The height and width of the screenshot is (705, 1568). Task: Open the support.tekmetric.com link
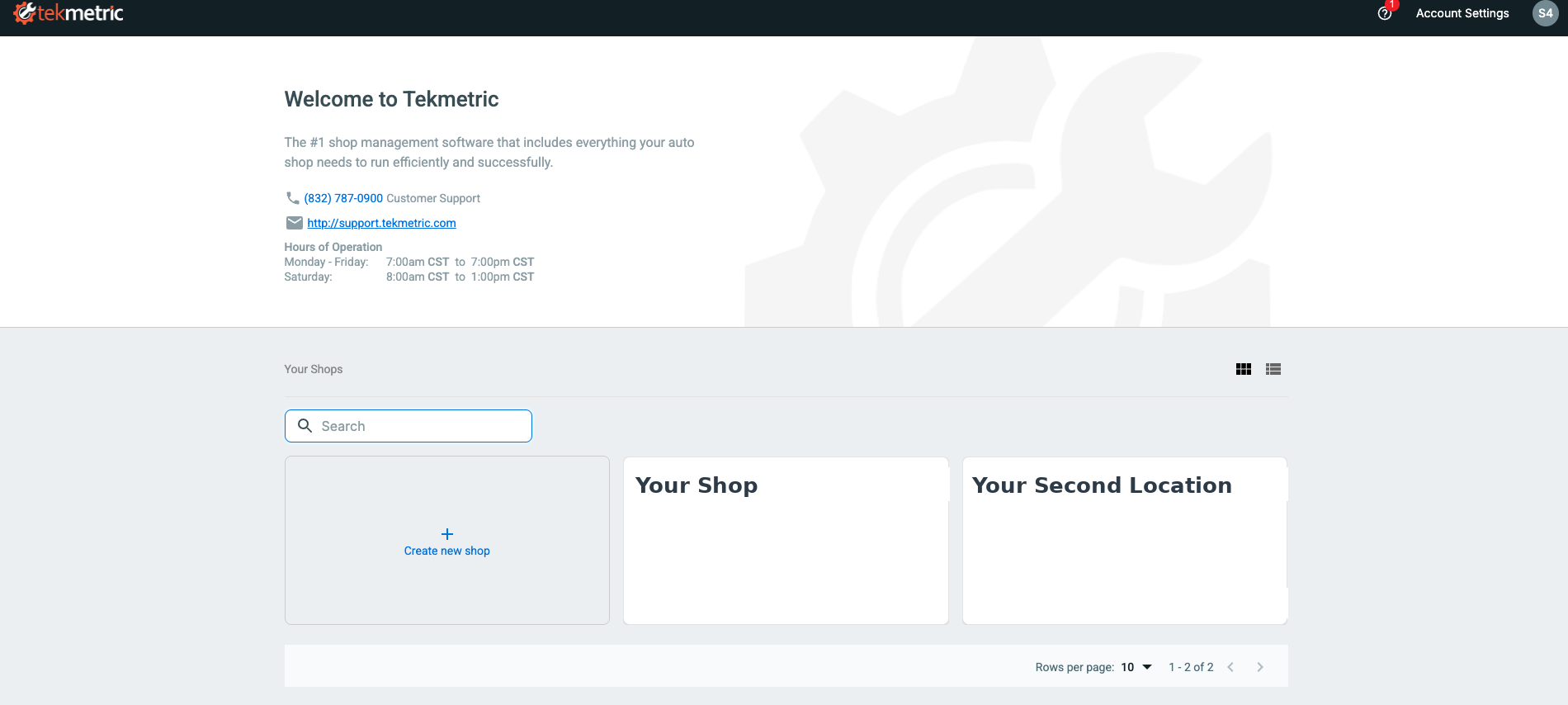point(381,223)
